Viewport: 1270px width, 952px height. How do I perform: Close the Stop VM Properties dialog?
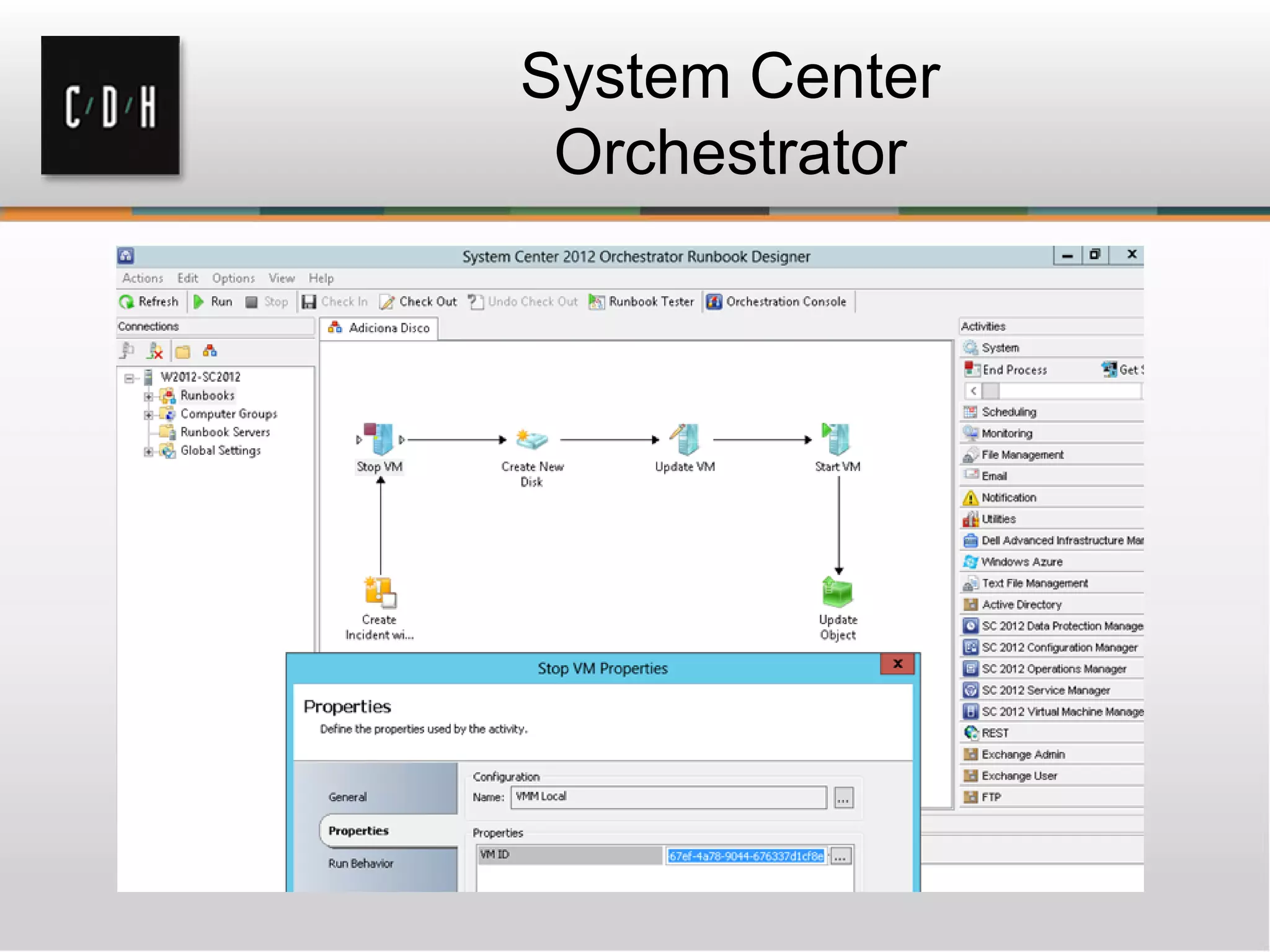point(897,664)
